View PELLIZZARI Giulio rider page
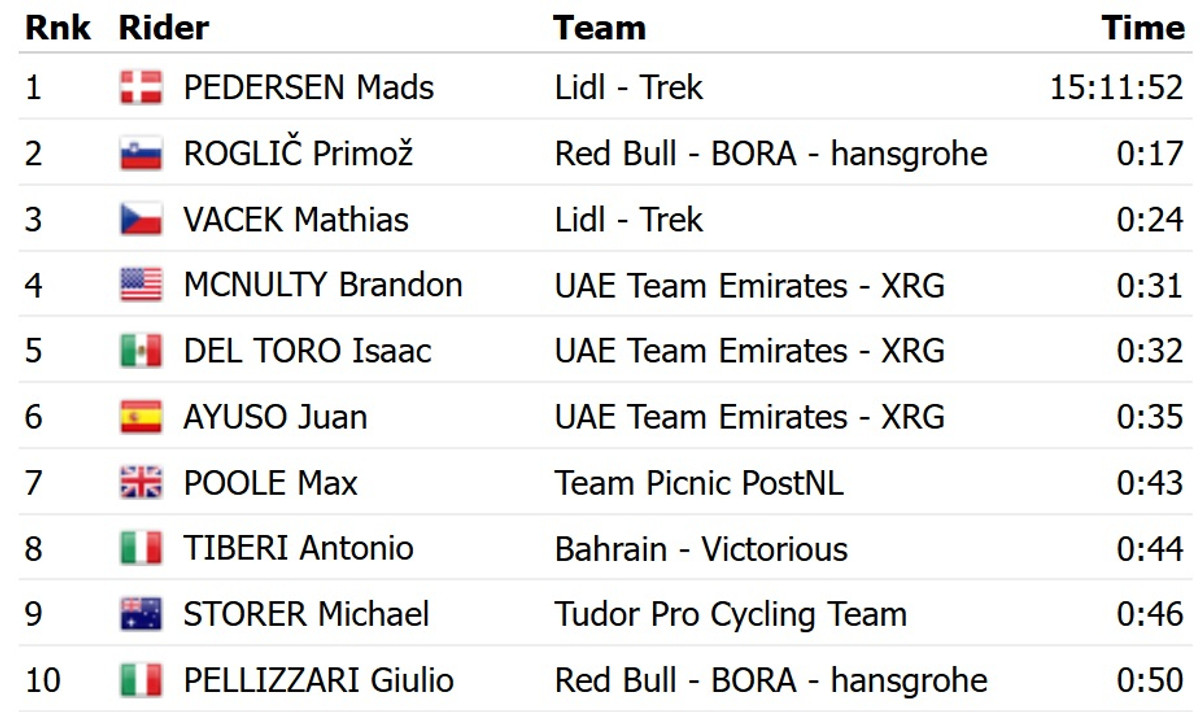Viewport: 1200px width, 712px height. pyautogui.click(x=318, y=681)
